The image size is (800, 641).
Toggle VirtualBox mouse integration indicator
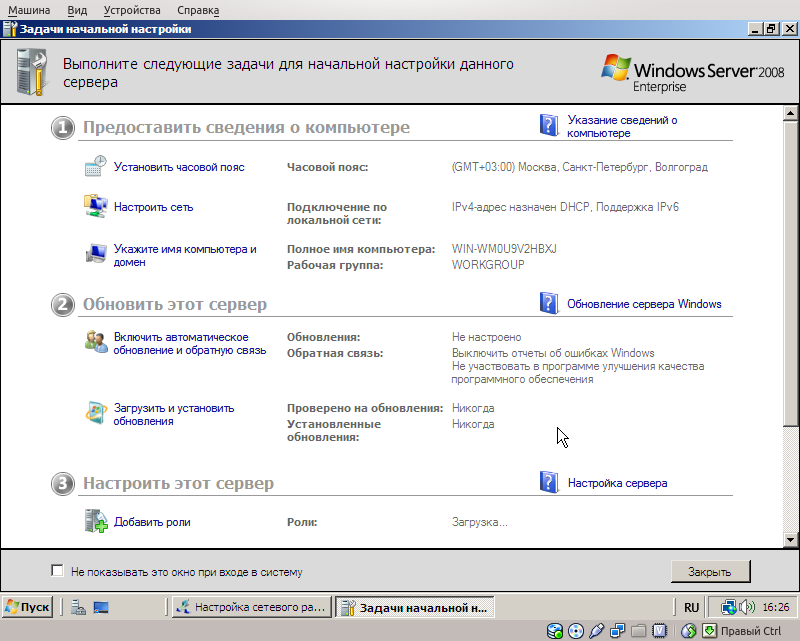[x=686, y=630]
